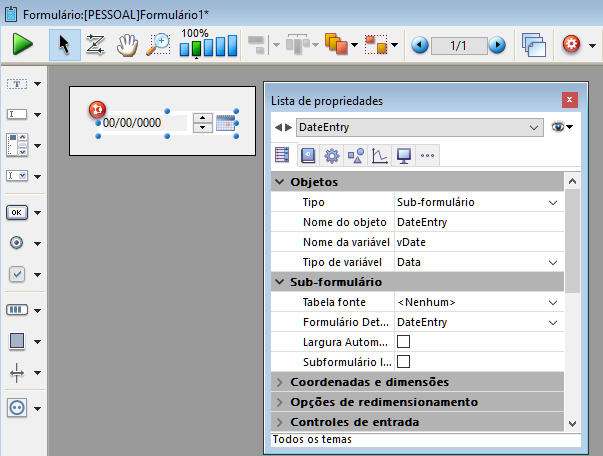Viewport: 603px width, 456px height.
Task: Select the magnifier zoom tool
Action: [x=158, y=45]
